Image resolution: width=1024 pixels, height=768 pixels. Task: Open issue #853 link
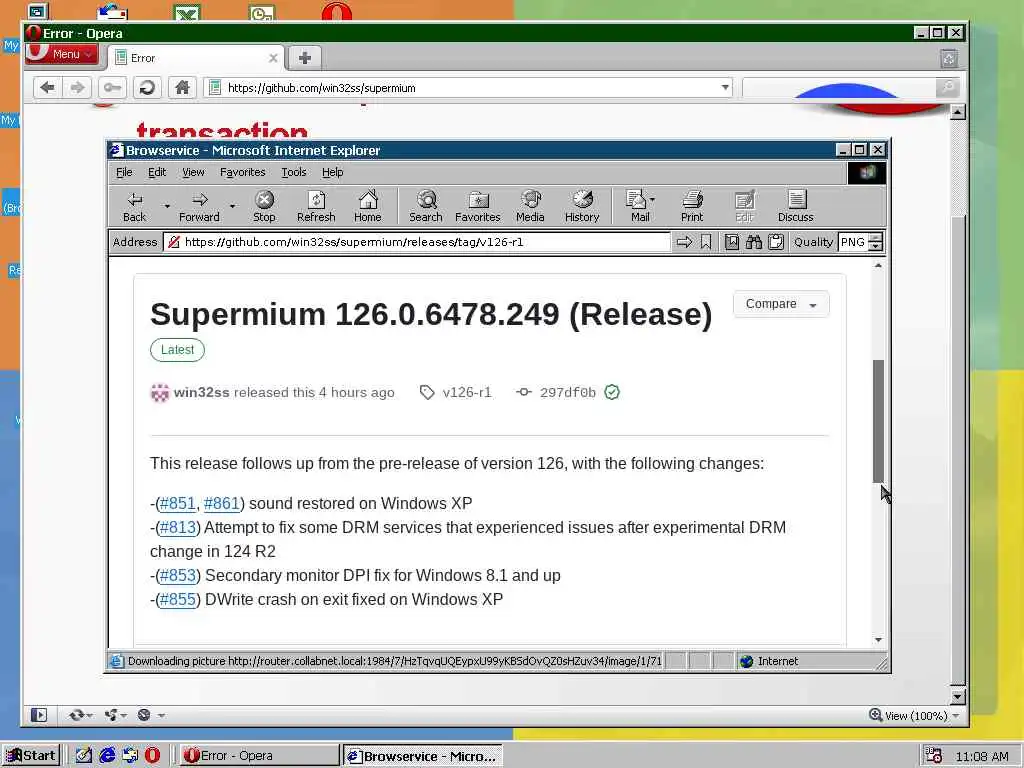click(x=178, y=575)
